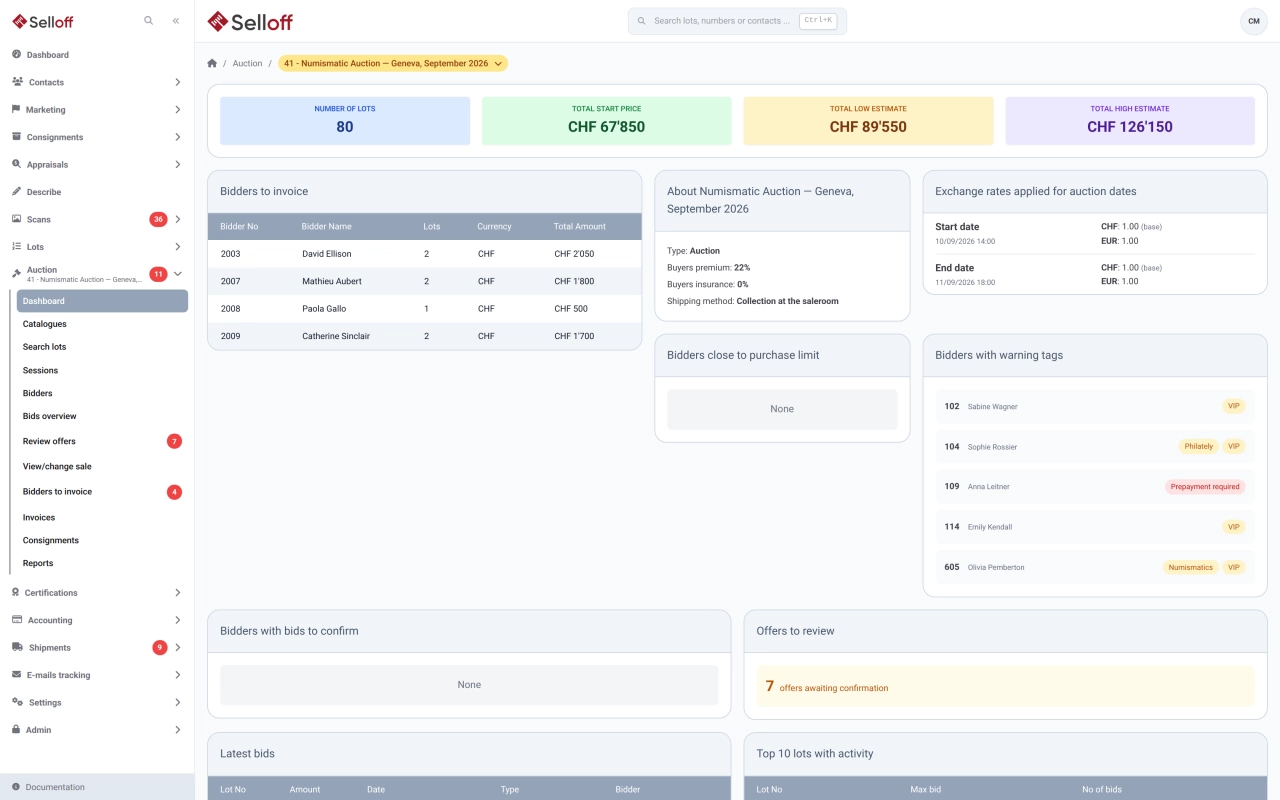Select bidder row David Ellison
The height and width of the screenshot is (800, 1280).
tap(424, 254)
